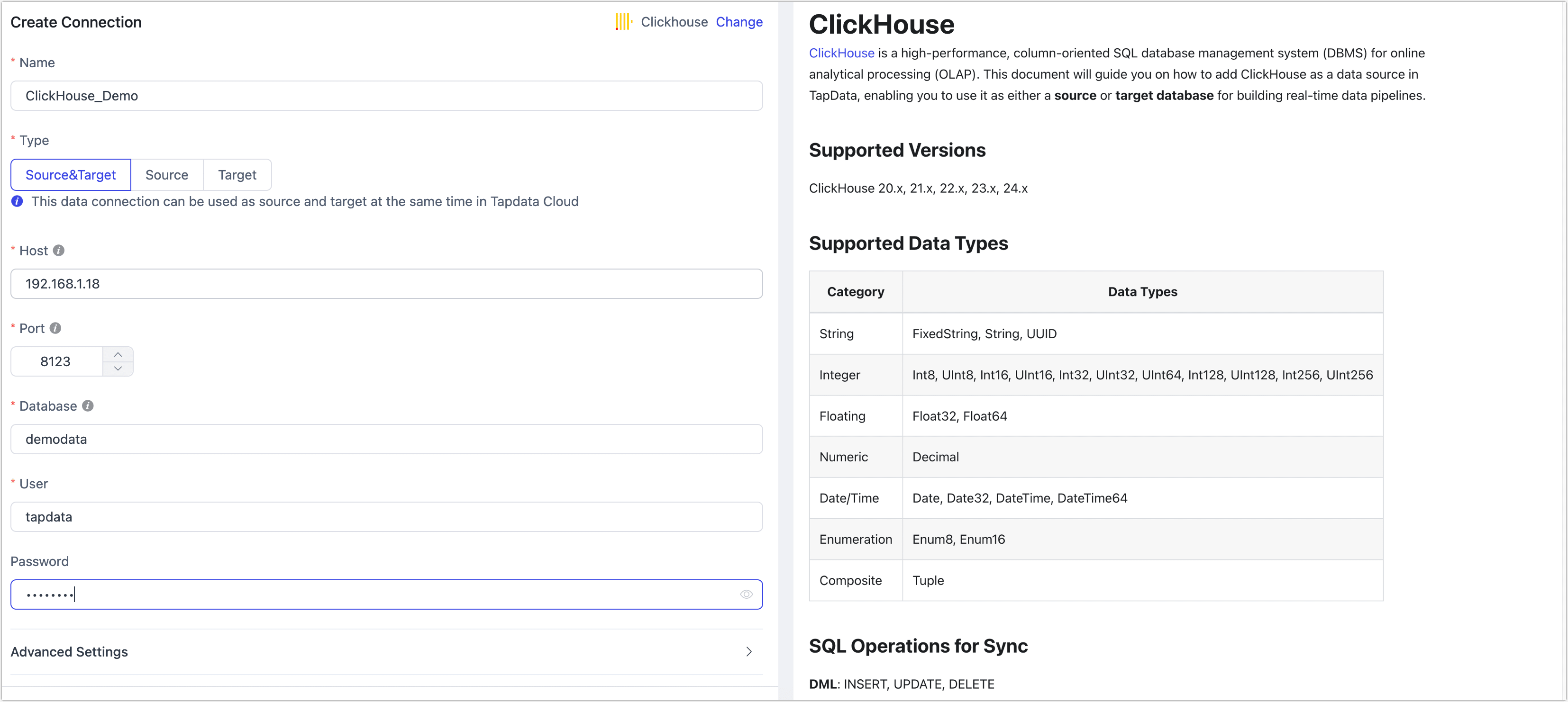1568x702 pixels.
Task: Open Advanced Settings via its chevron arrow
Action: 748,651
